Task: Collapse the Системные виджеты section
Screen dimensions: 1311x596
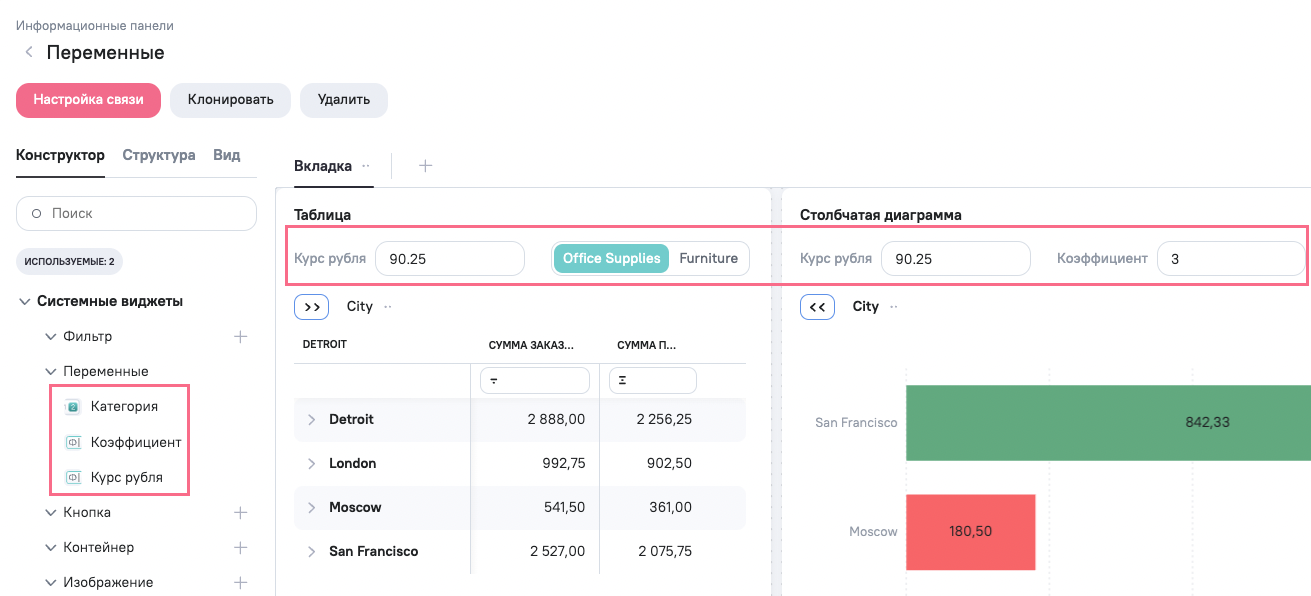Action: [25, 302]
